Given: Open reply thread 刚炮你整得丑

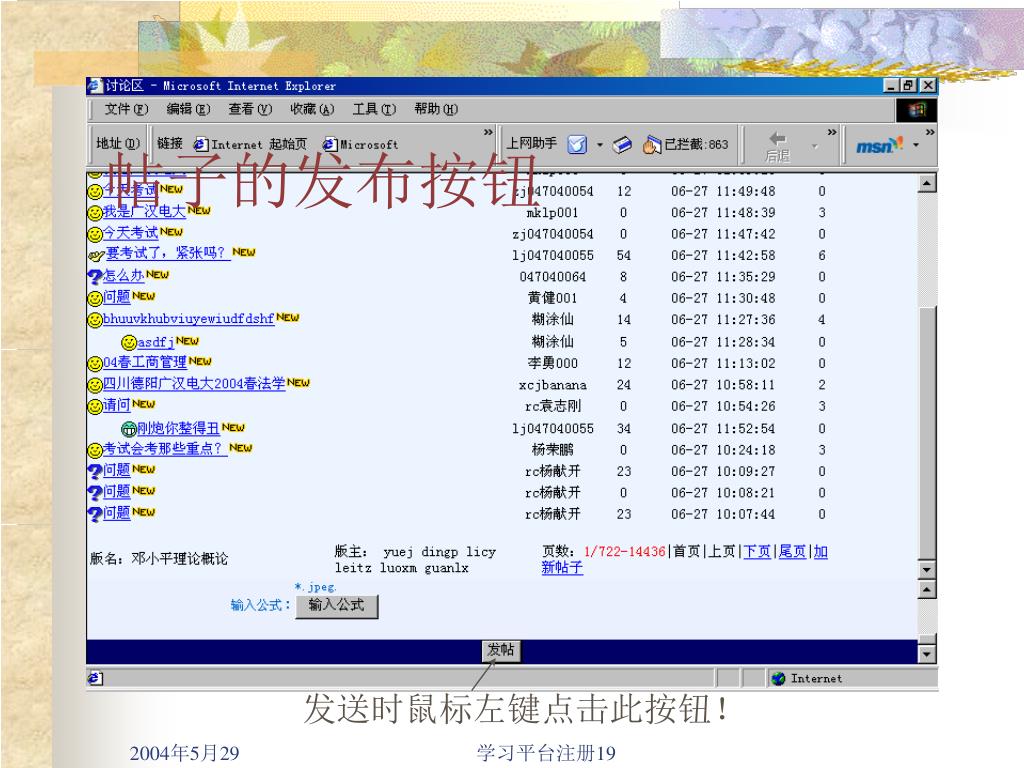Looking at the screenshot, I should (178, 428).
